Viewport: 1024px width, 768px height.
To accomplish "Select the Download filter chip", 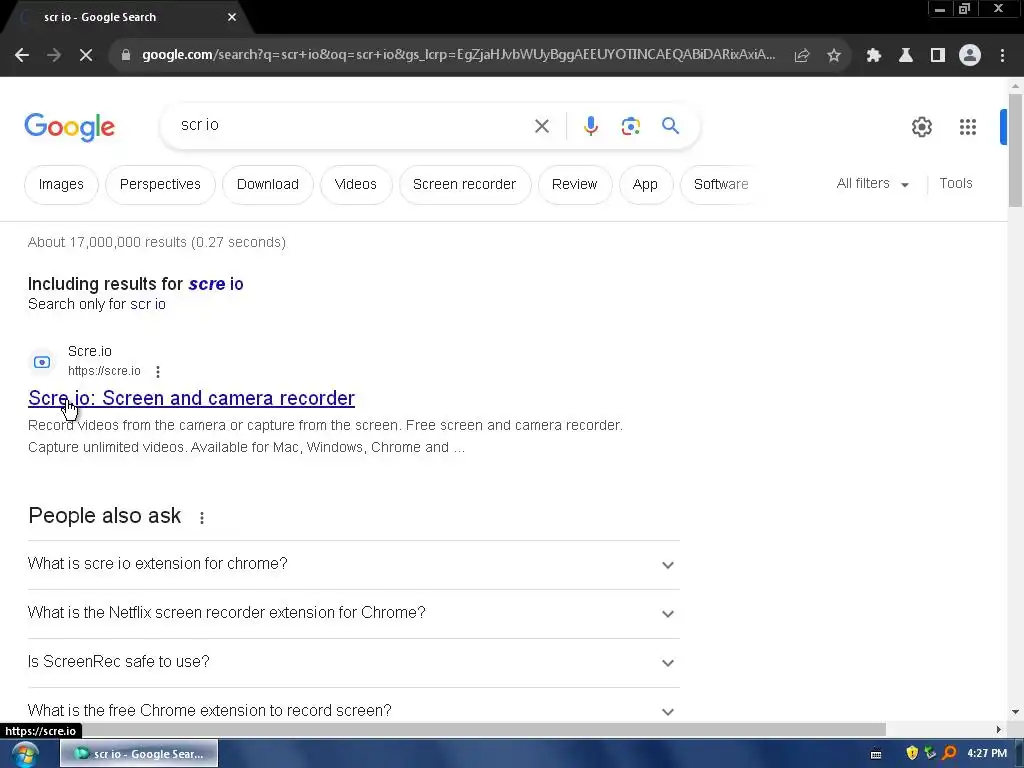I will pyautogui.click(x=268, y=185).
